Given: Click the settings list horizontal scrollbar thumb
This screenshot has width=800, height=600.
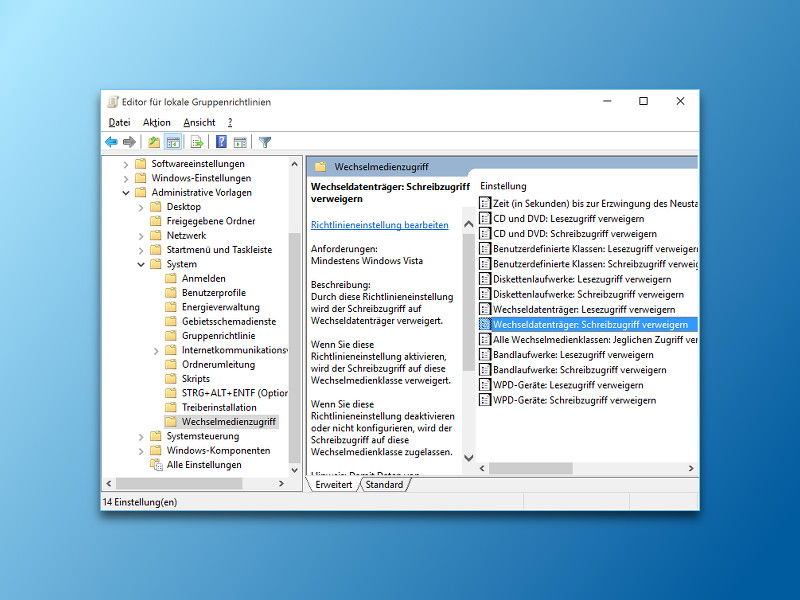Looking at the screenshot, I should tap(531, 468).
